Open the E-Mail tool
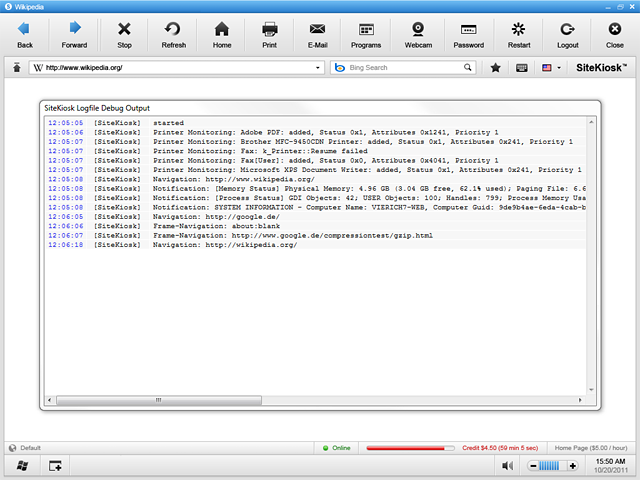The width and height of the screenshot is (640, 480). pyautogui.click(x=318, y=34)
